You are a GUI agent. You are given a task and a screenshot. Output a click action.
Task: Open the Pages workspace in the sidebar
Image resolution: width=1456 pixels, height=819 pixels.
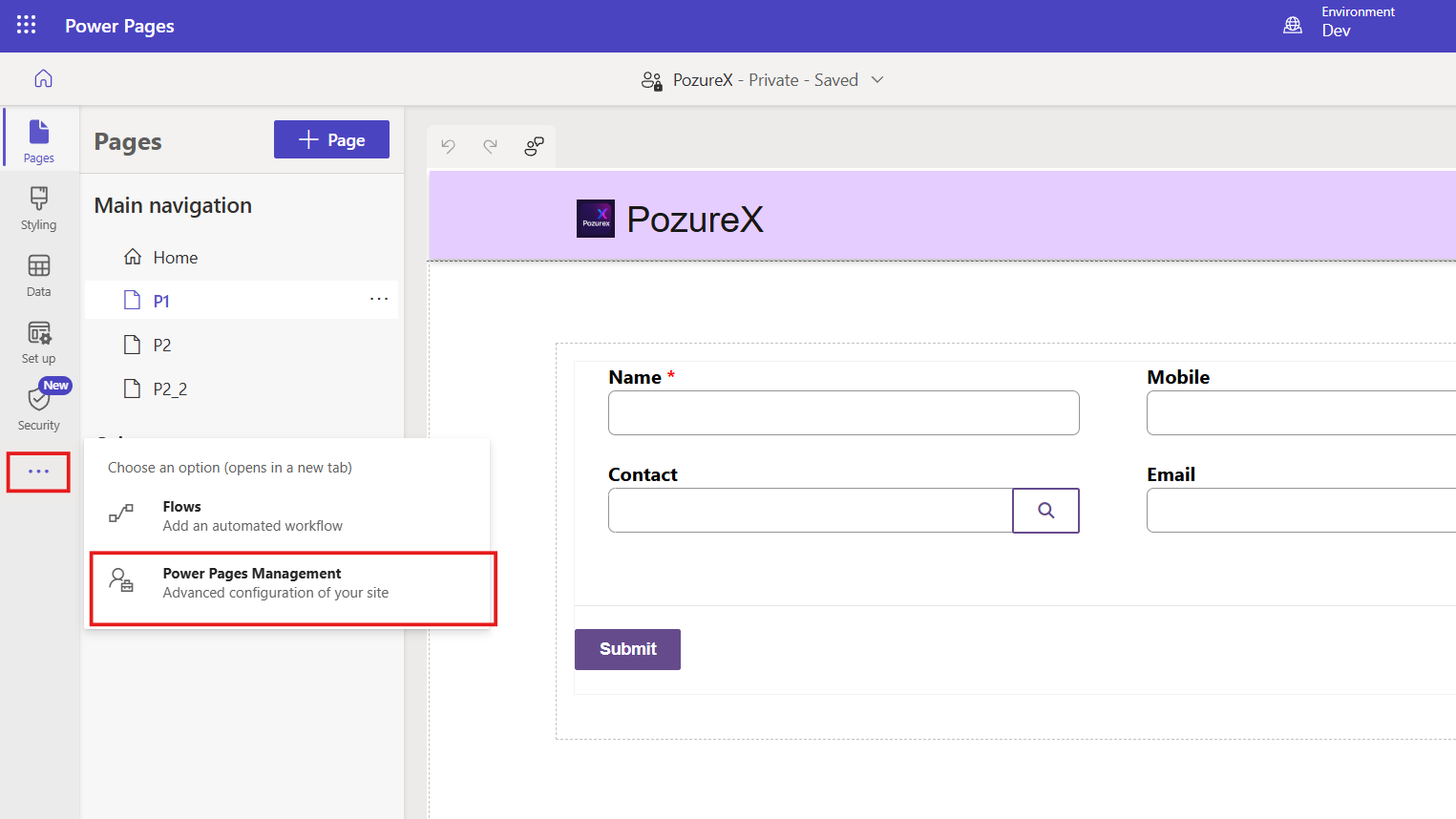pos(39,140)
